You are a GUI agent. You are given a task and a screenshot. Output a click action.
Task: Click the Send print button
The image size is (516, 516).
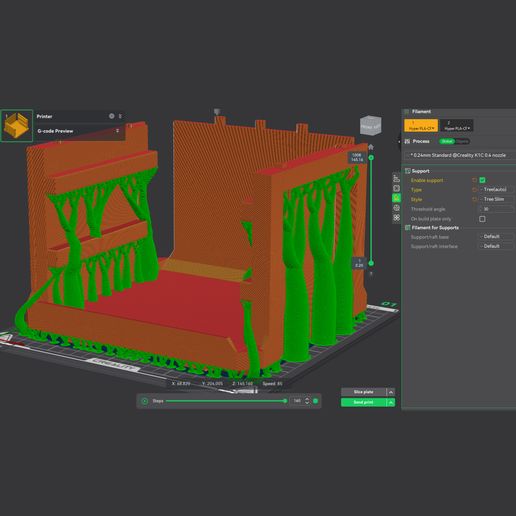363,402
